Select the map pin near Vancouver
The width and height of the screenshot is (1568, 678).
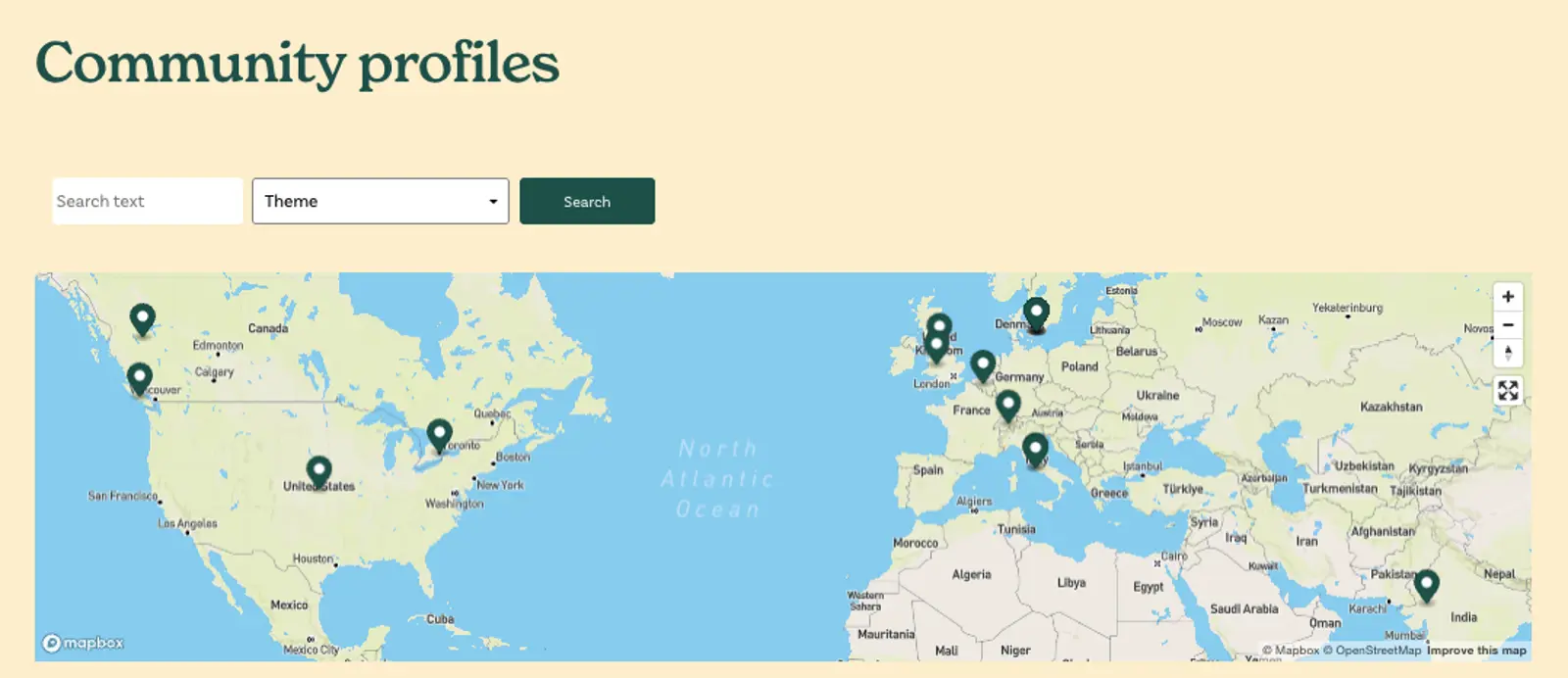click(x=139, y=377)
